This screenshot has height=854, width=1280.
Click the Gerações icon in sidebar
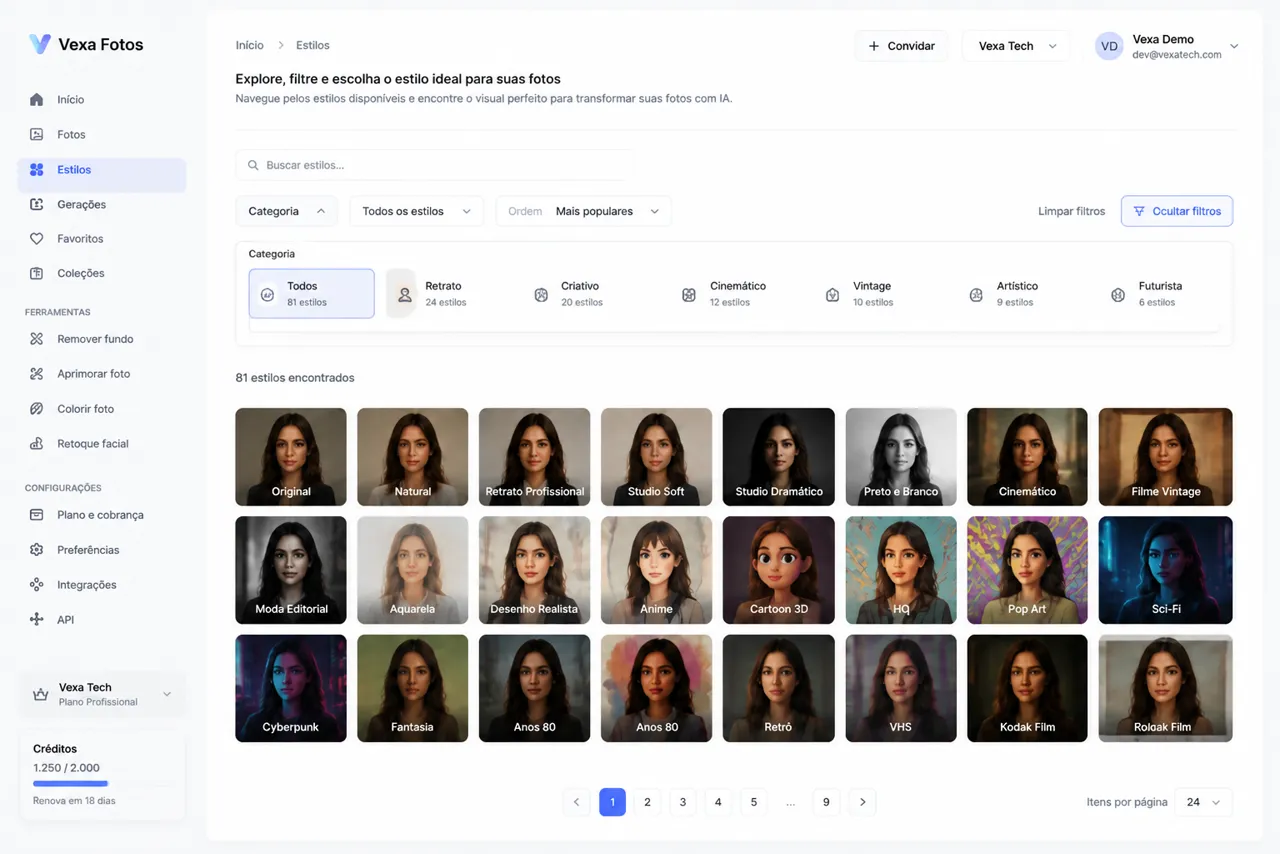[37, 204]
